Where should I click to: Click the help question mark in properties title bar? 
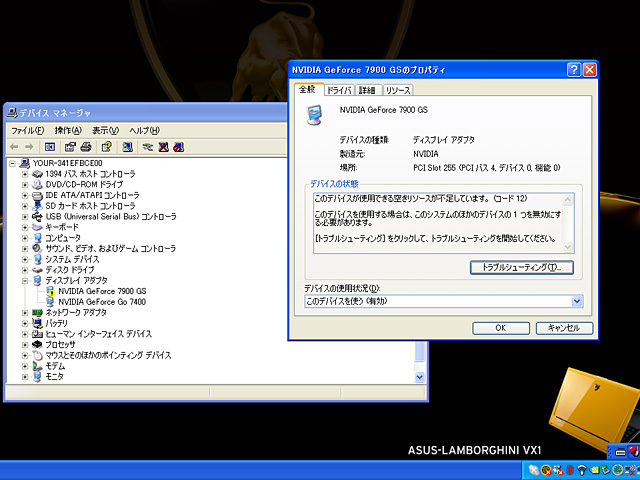click(x=574, y=70)
